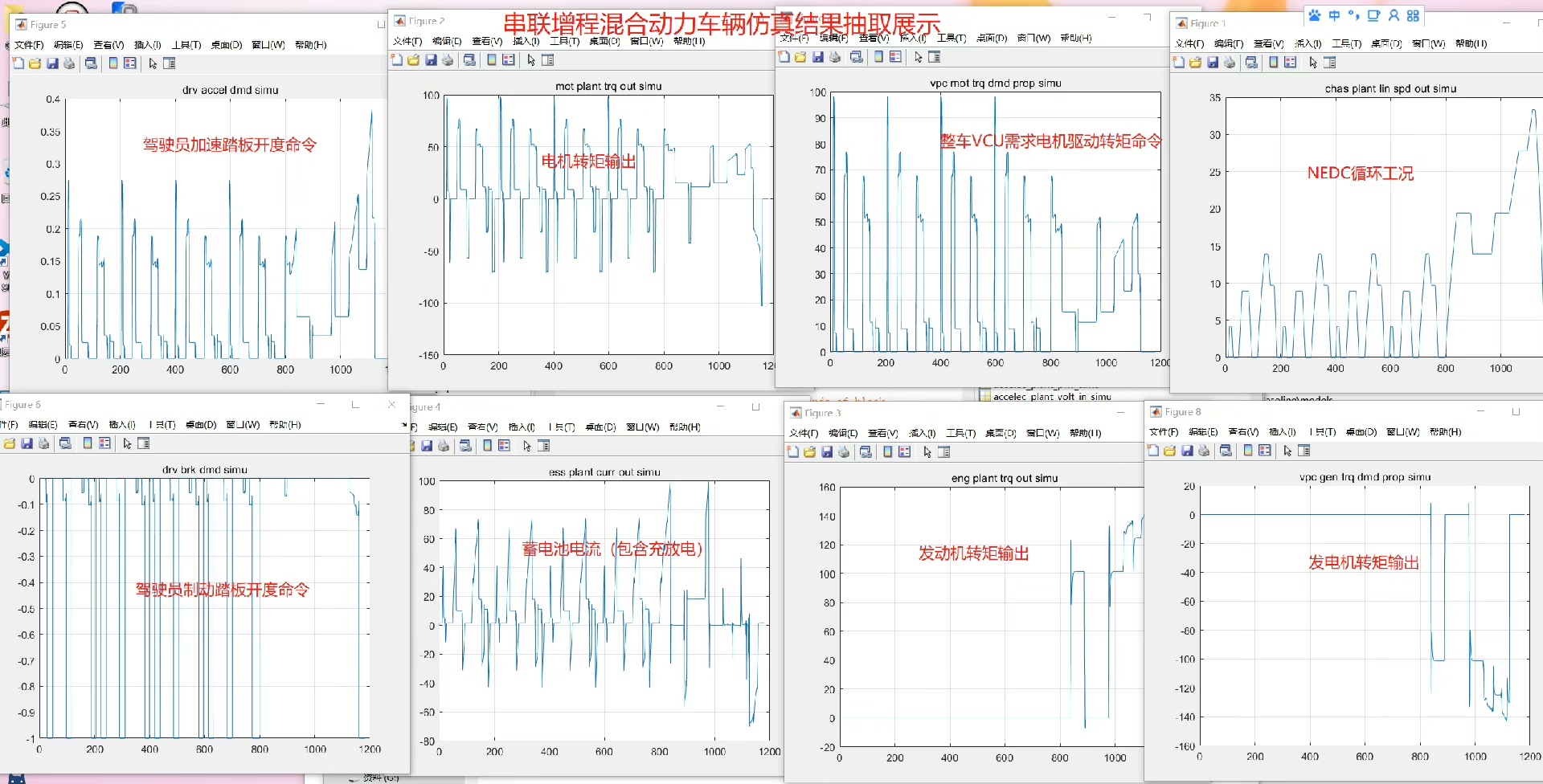Toggle 中 Chinese input mode indicator
1543x784 pixels.
[x=1334, y=15]
